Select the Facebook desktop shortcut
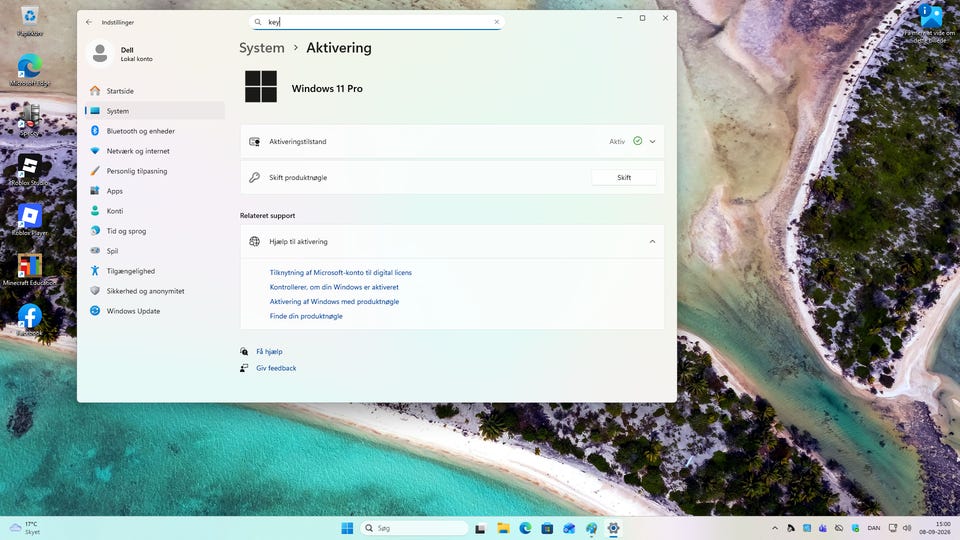960x540 pixels. pyautogui.click(x=29, y=319)
